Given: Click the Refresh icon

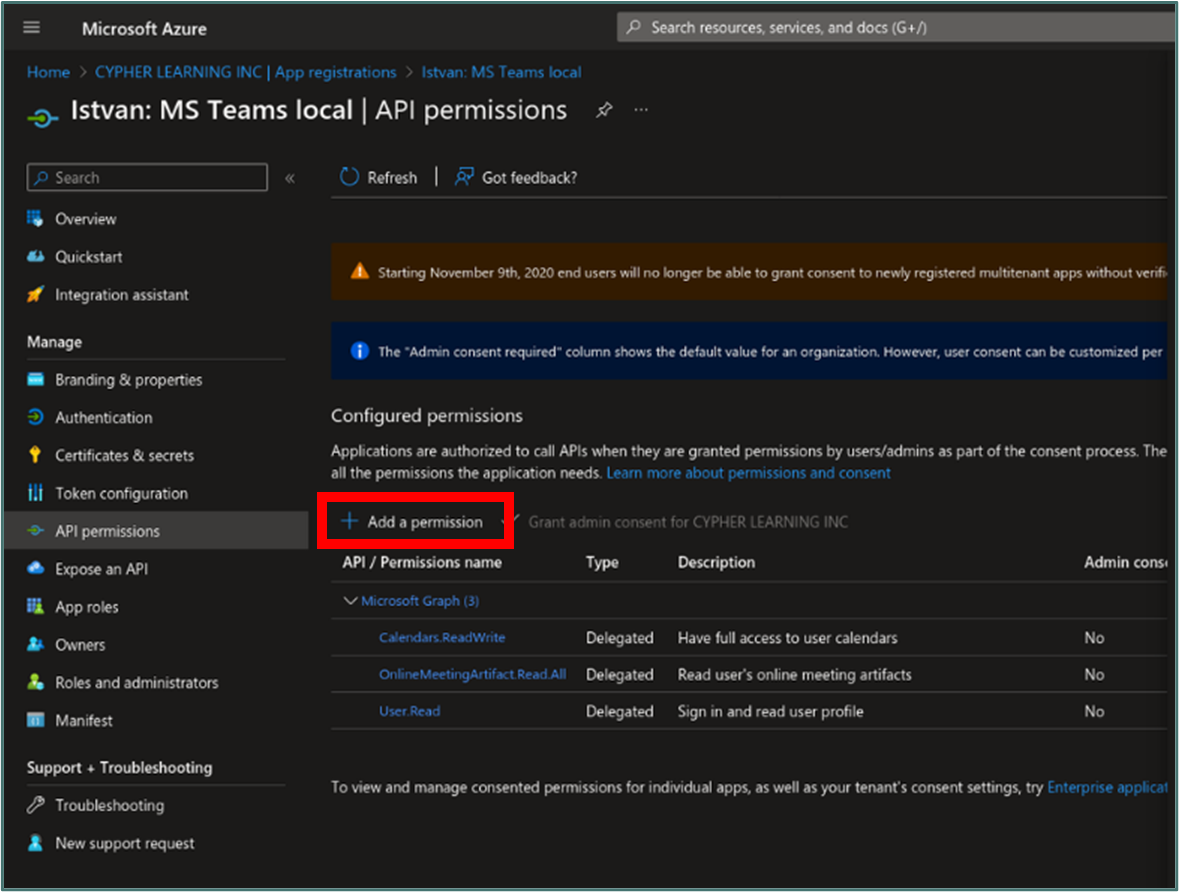Looking at the screenshot, I should click(349, 177).
